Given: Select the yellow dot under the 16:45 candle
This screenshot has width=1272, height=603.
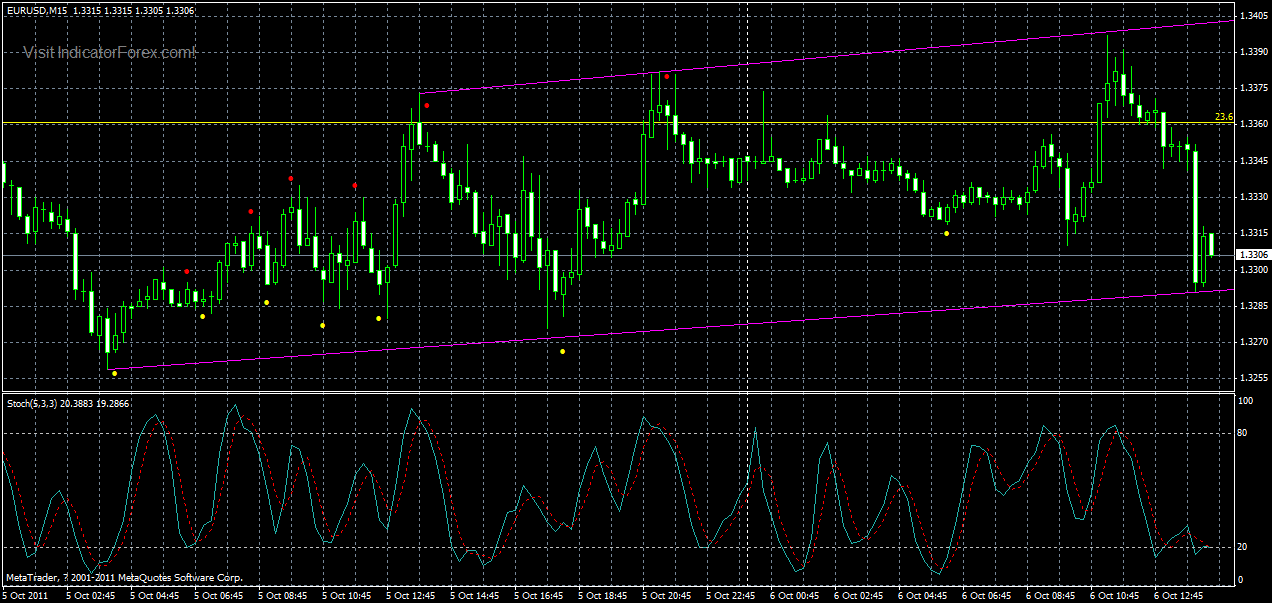Looking at the screenshot, I should point(563,350).
